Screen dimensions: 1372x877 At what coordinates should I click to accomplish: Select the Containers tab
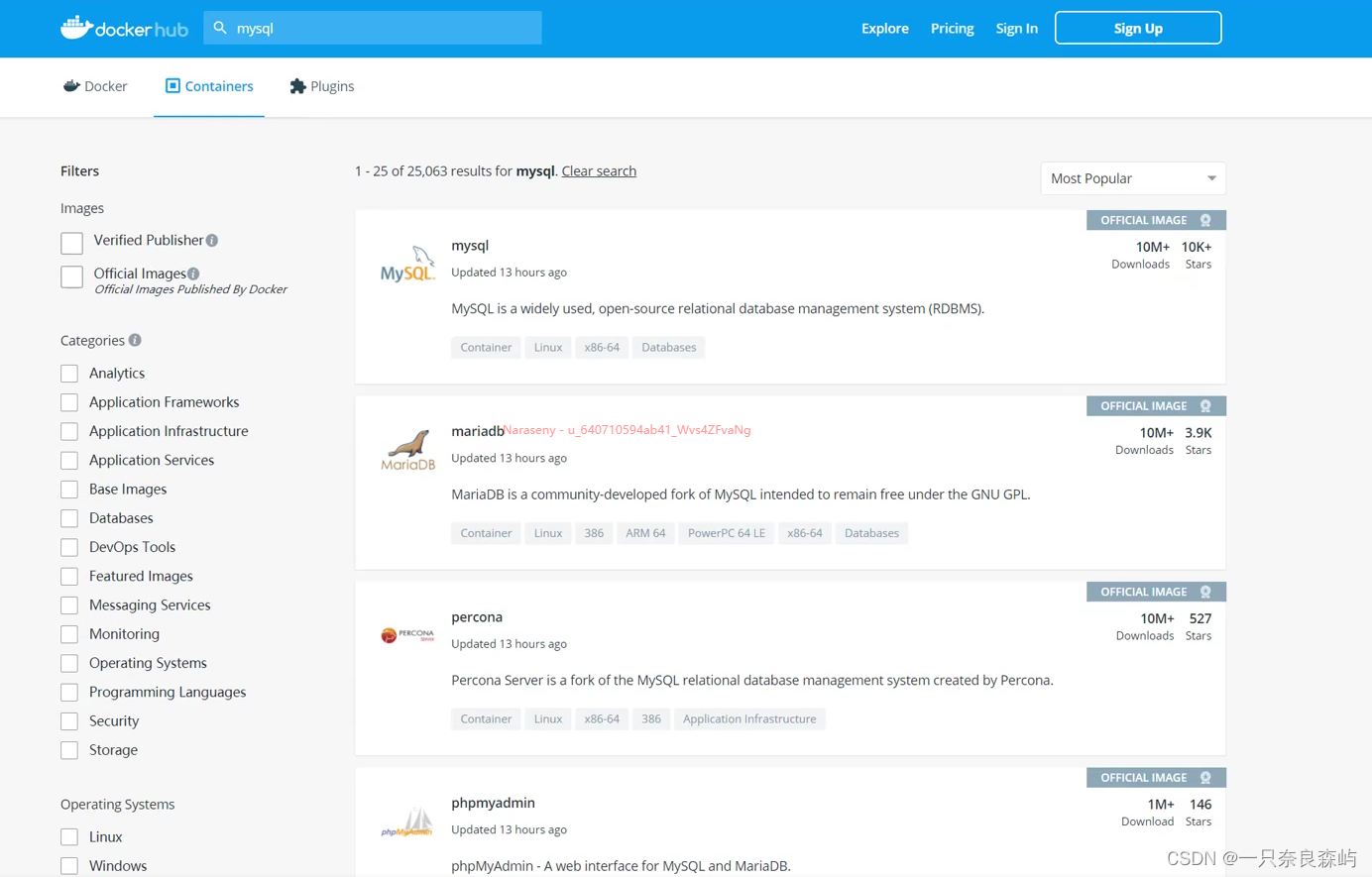[209, 86]
